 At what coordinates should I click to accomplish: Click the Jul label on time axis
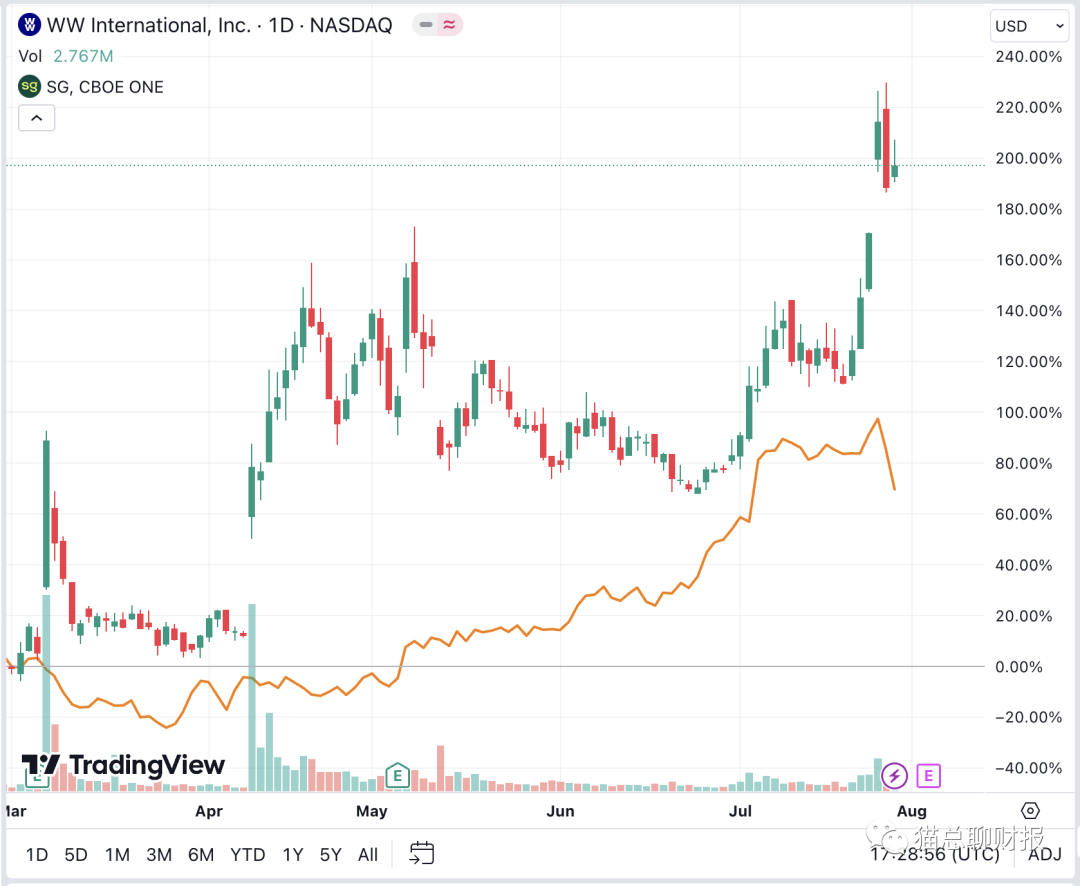[x=740, y=811]
